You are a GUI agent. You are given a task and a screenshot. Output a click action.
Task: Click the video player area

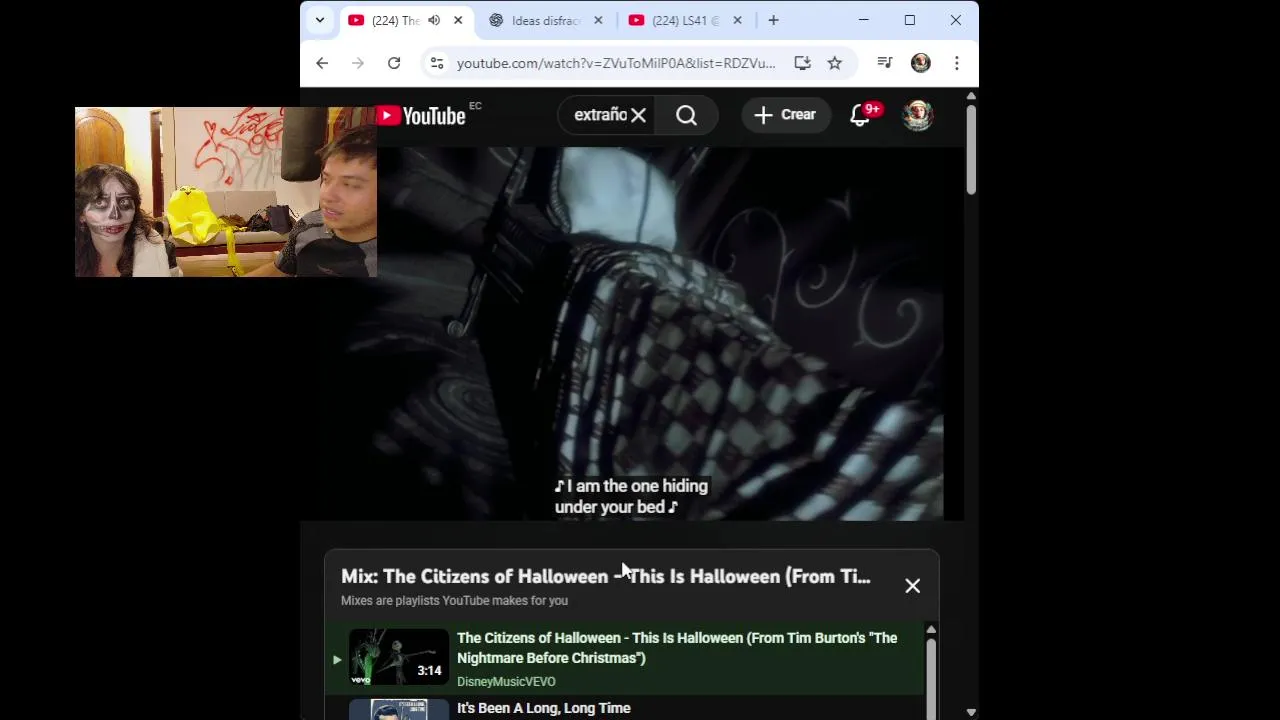[633, 333]
